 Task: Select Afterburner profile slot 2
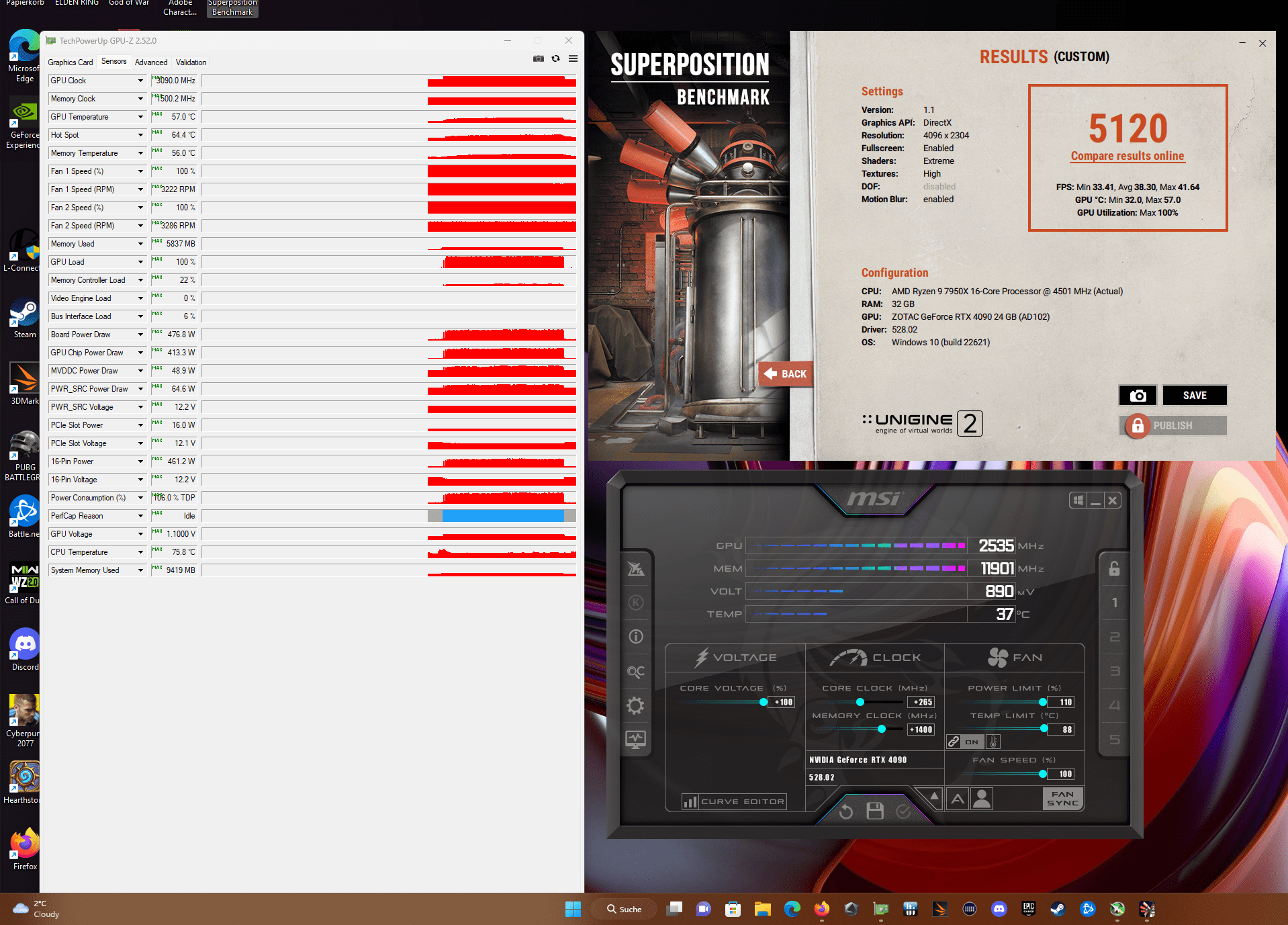point(1114,637)
